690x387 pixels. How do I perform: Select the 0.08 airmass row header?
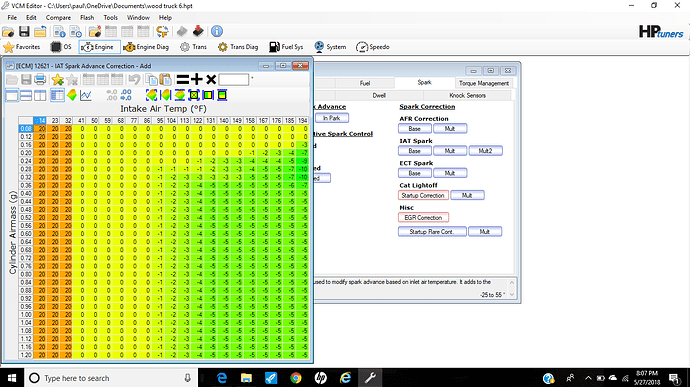(26, 129)
